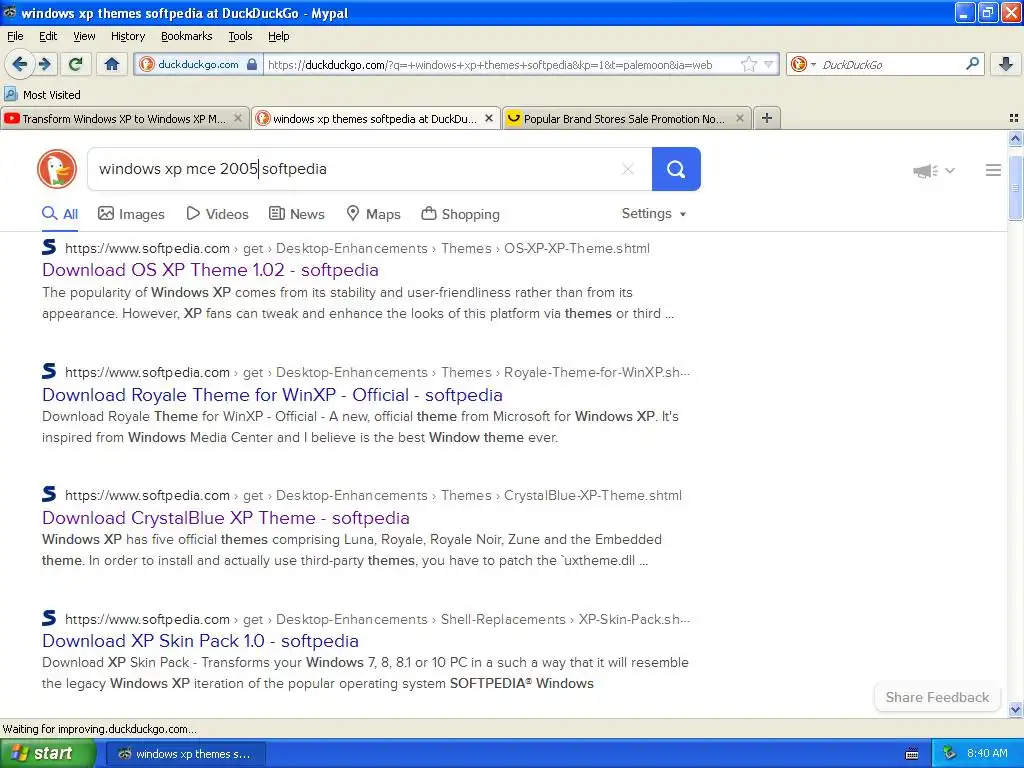Viewport: 1024px width, 768px height.
Task: Click the Share Feedback button
Action: coord(937,697)
